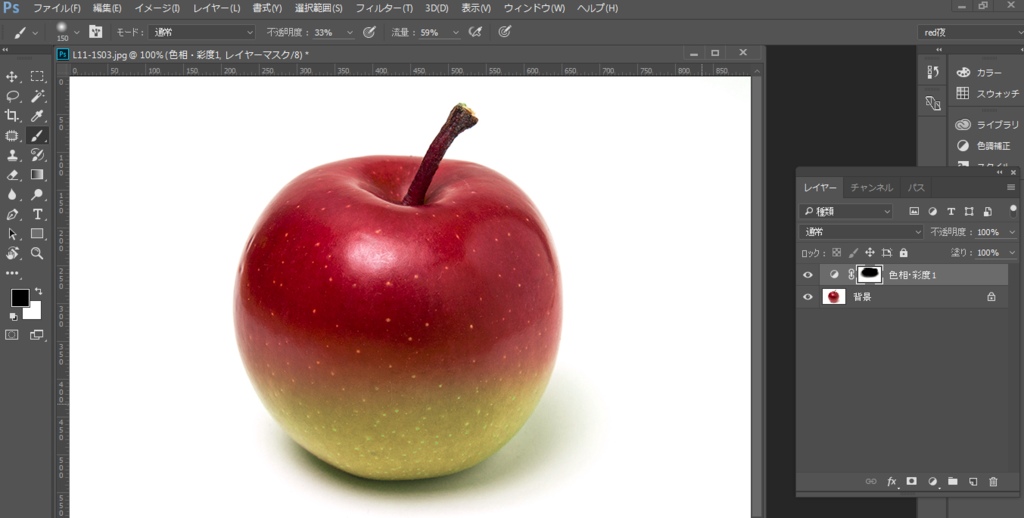Open the スウォッチ panel
The image size is (1024, 518).
coord(988,93)
